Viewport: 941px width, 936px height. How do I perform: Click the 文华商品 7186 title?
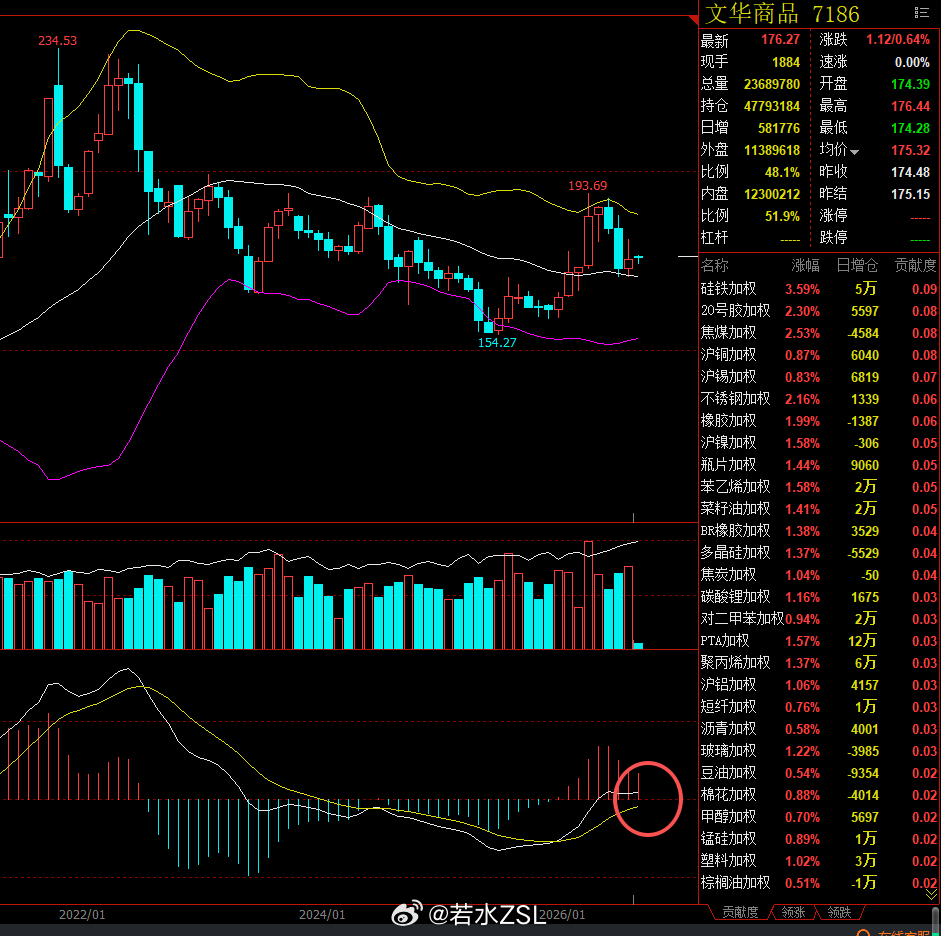782,14
